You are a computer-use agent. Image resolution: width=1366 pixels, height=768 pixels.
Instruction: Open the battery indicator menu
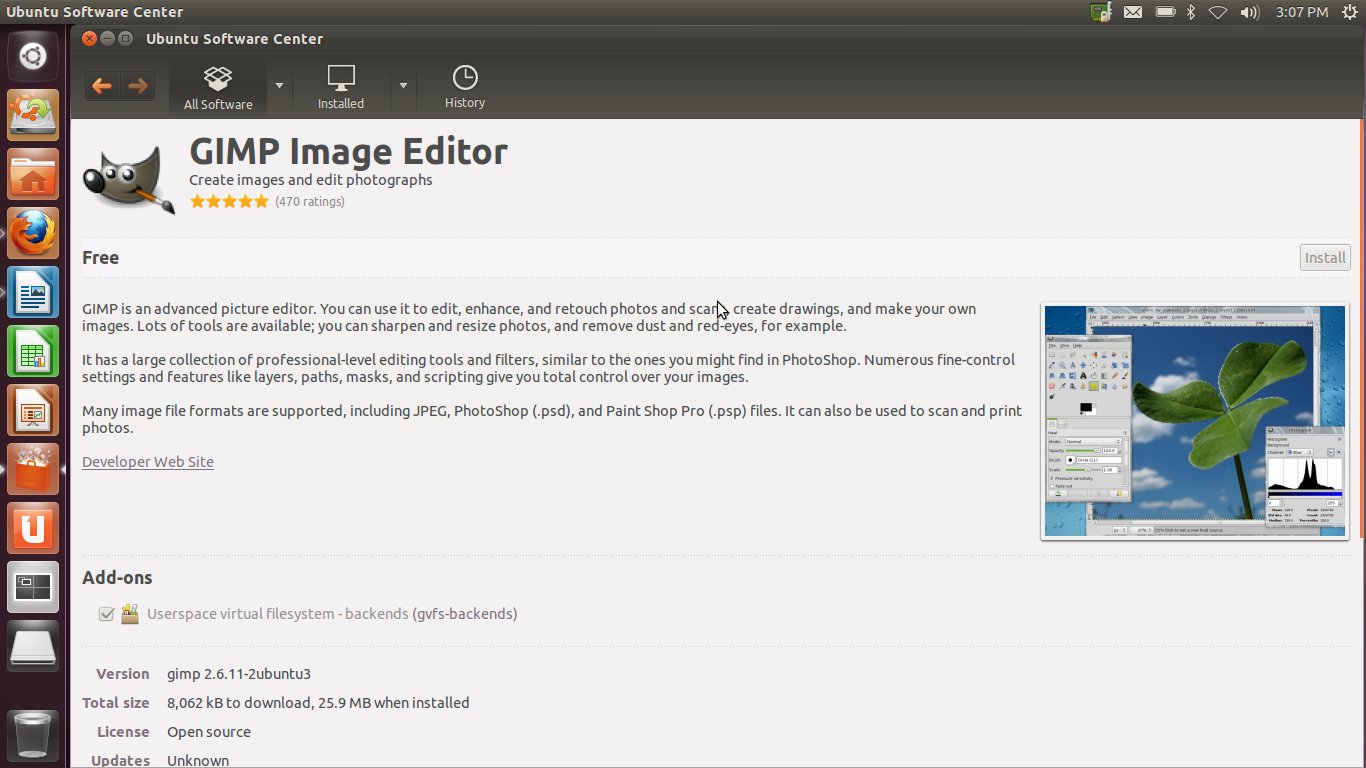click(x=1165, y=12)
